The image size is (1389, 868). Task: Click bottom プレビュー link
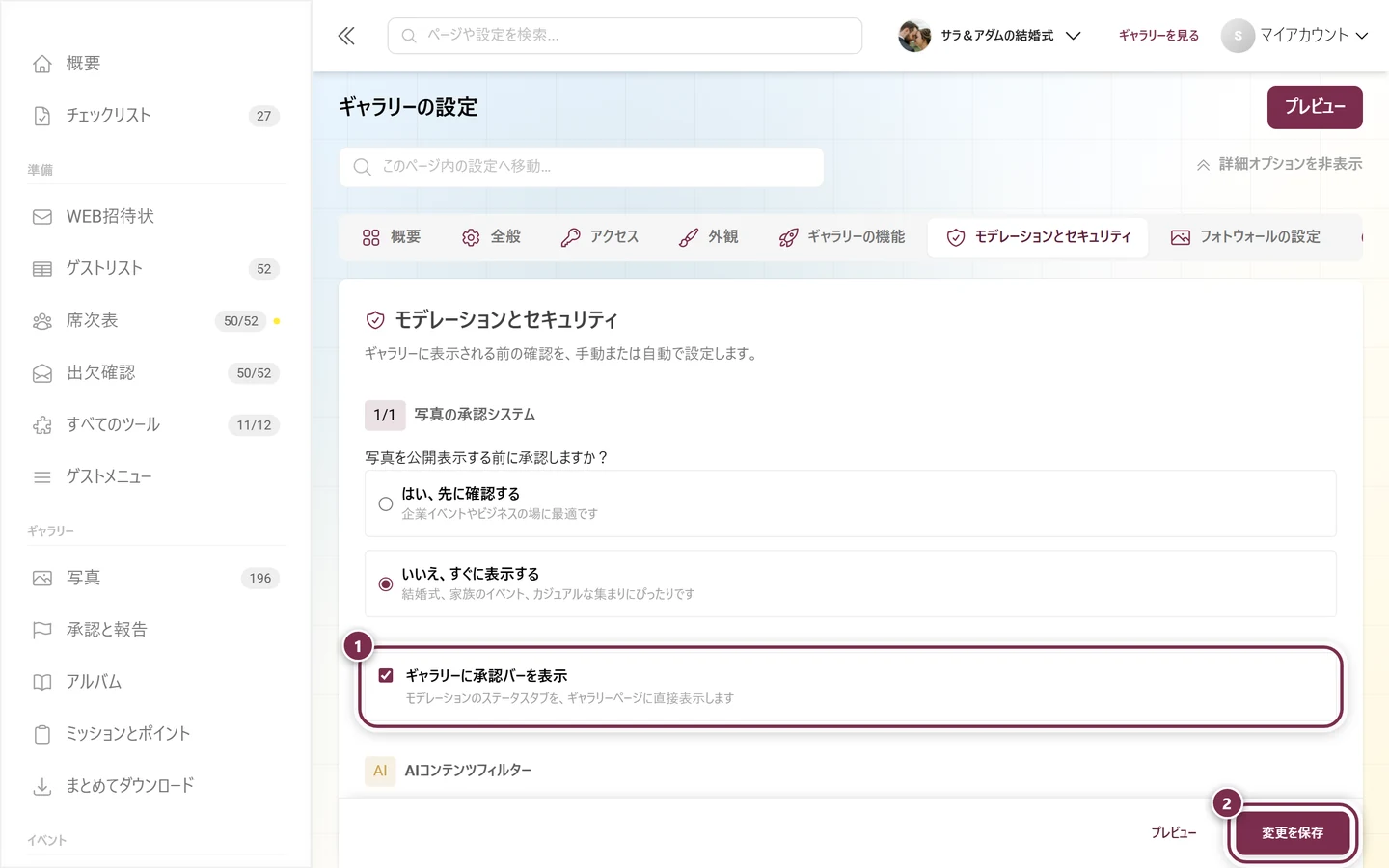coord(1173,833)
